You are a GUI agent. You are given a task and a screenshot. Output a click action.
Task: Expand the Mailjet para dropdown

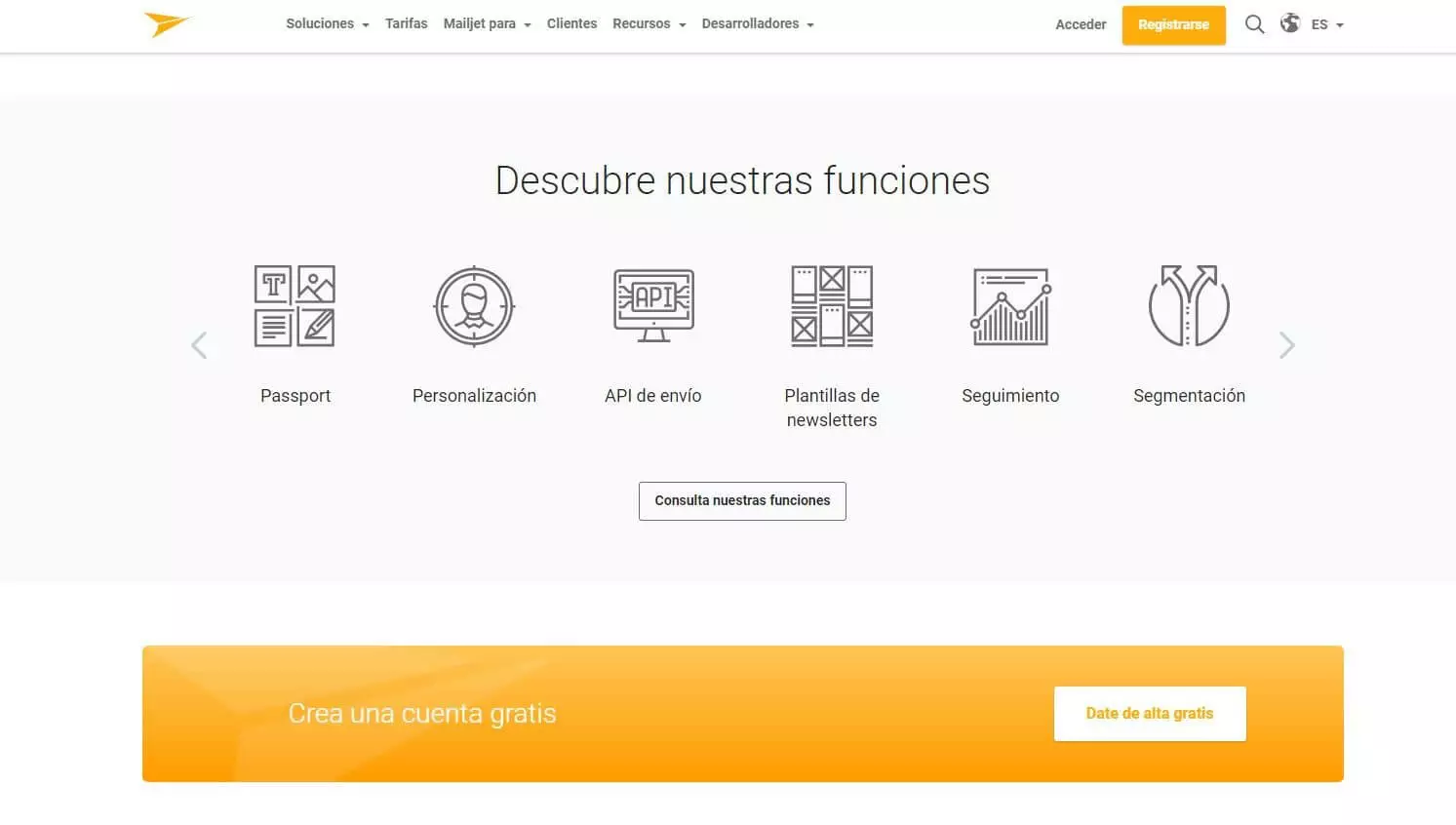coord(487,24)
